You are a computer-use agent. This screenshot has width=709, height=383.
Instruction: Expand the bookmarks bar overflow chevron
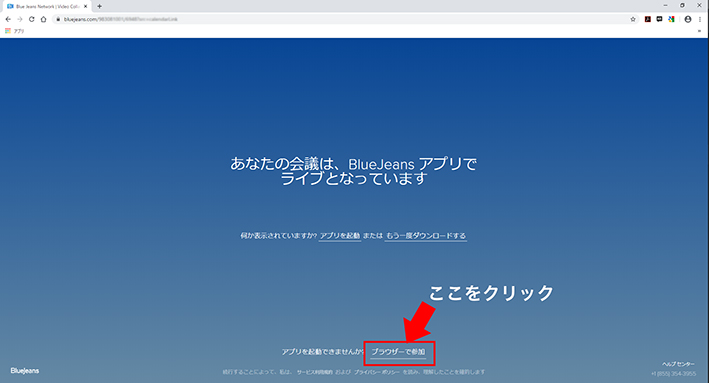pos(699,31)
